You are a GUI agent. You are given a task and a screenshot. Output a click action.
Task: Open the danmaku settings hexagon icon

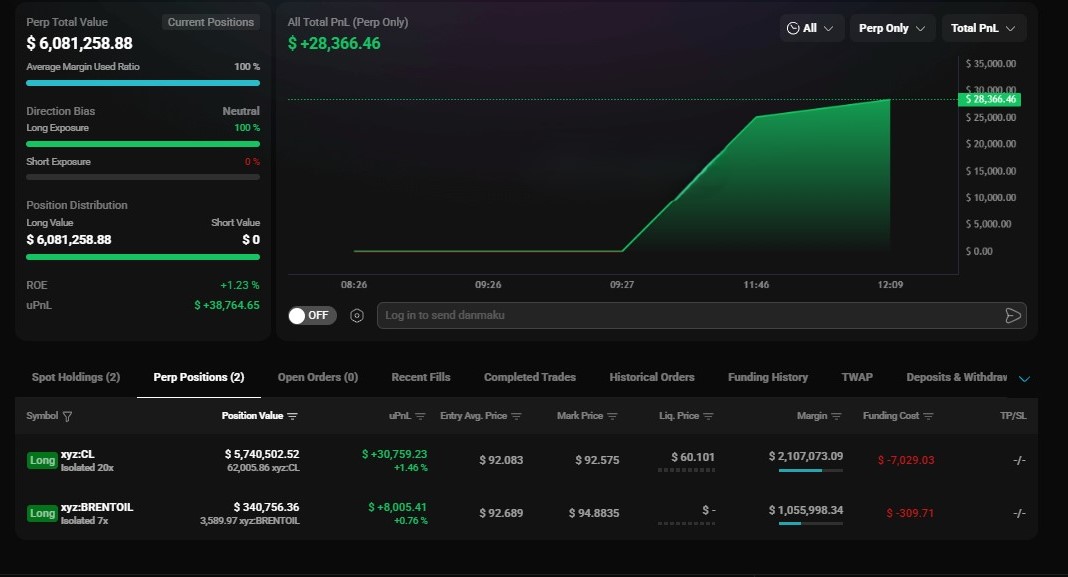[357, 316]
